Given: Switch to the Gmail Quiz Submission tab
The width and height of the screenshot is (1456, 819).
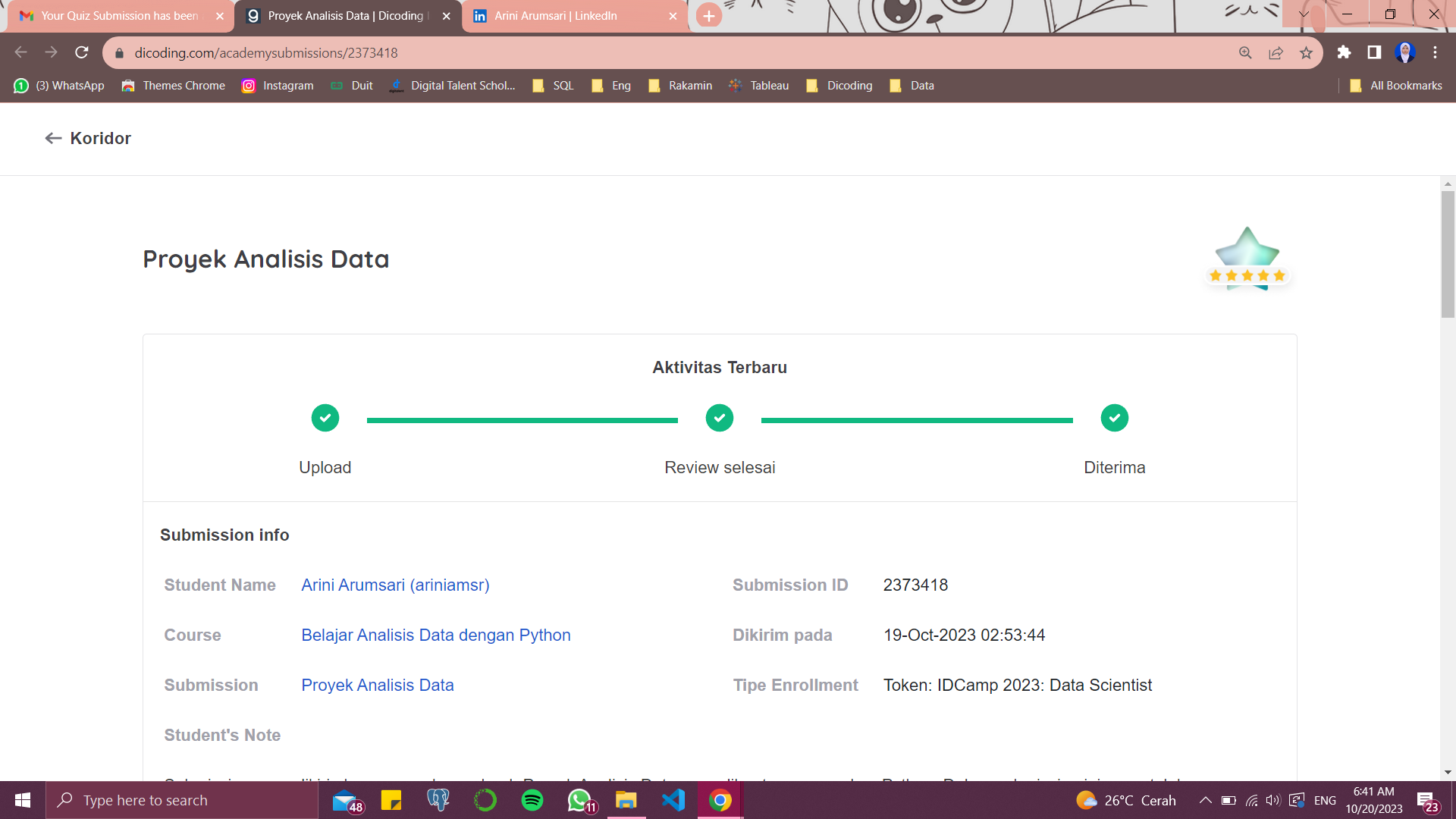Looking at the screenshot, I should click(x=118, y=16).
